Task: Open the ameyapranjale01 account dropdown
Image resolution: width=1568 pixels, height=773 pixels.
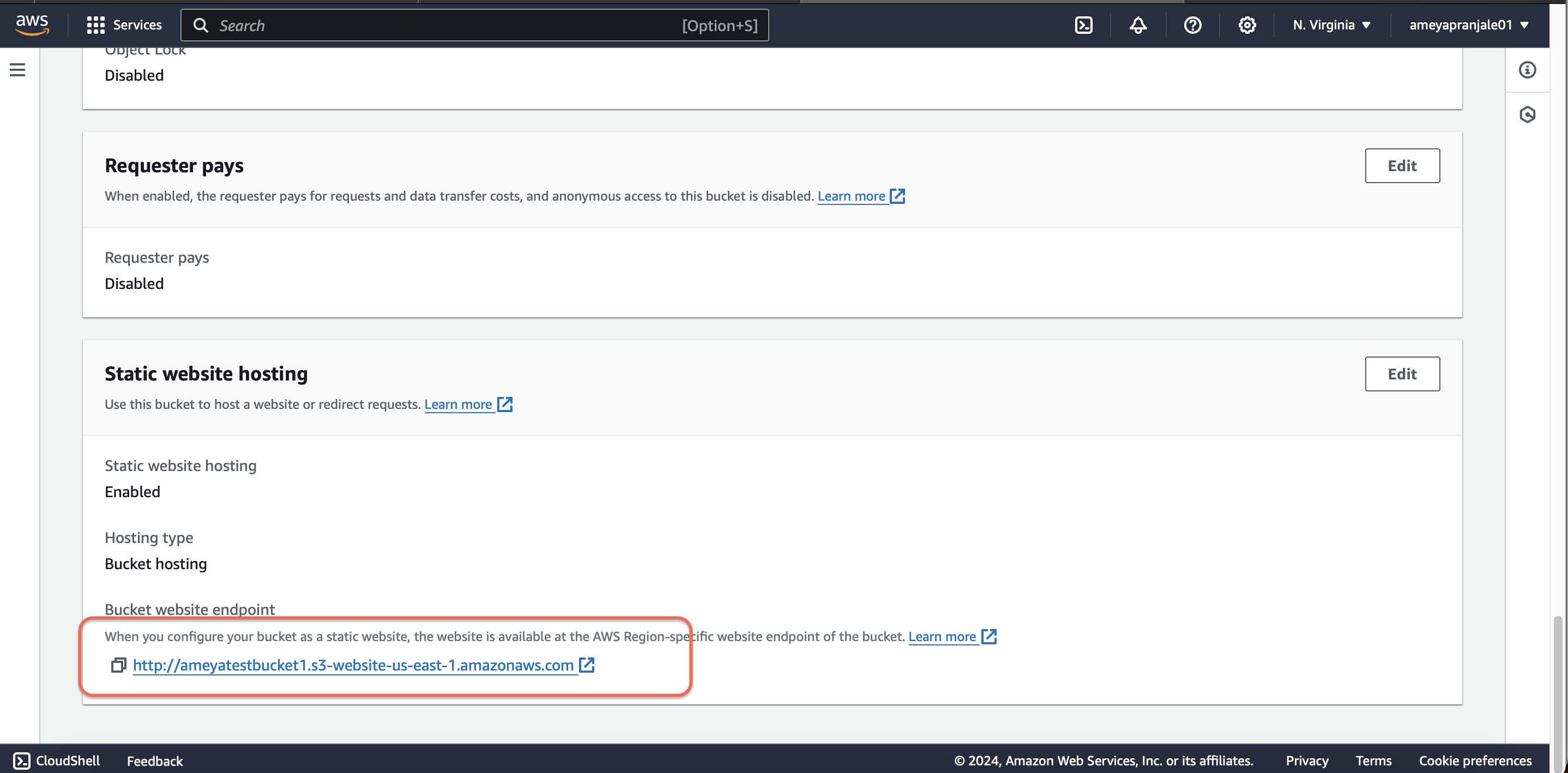Action: pos(1469,25)
